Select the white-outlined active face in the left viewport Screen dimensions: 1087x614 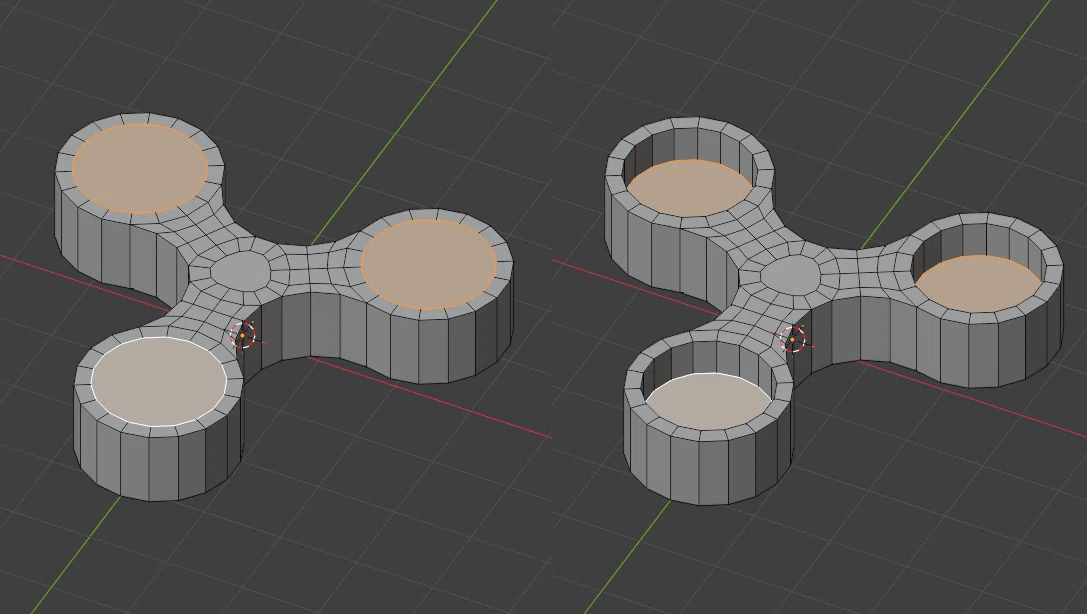tap(159, 382)
